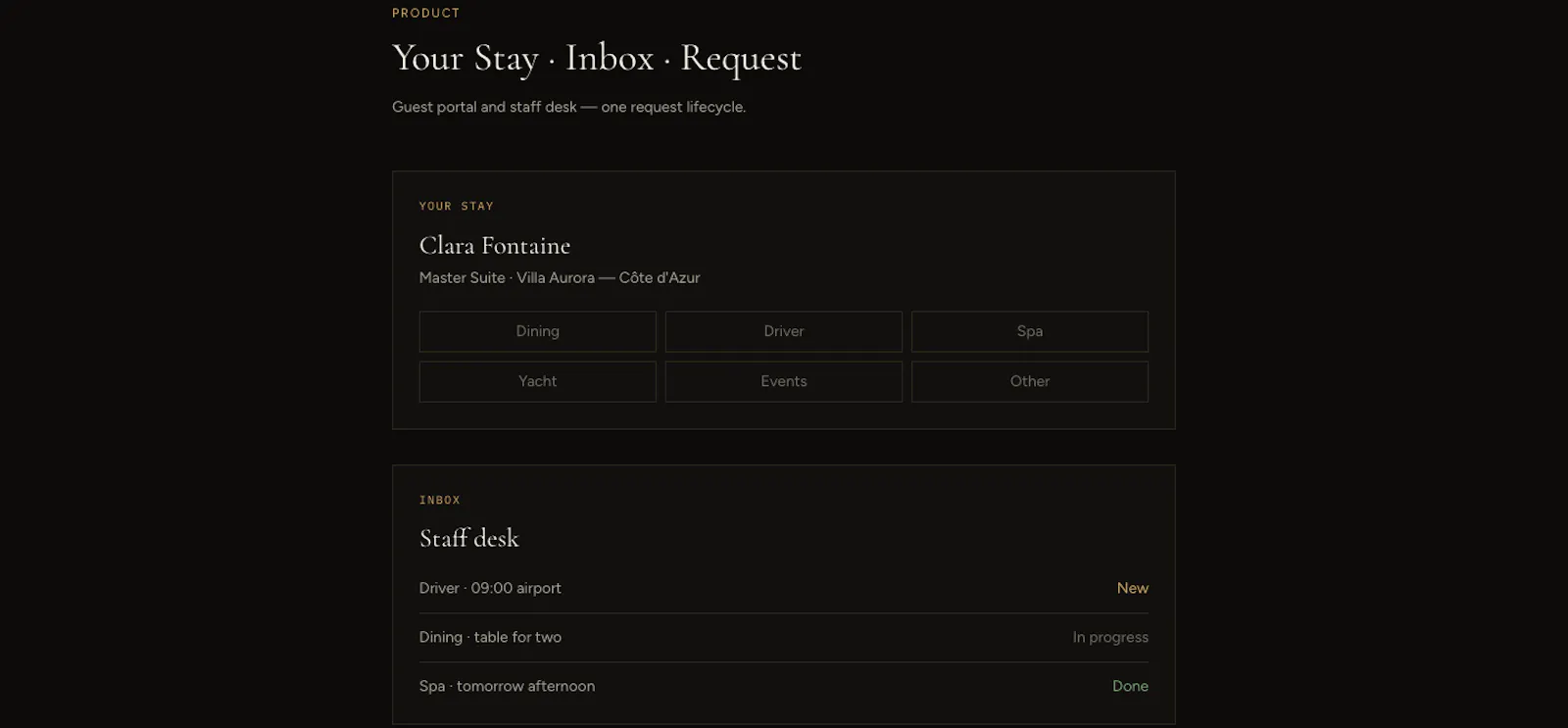The width and height of the screenshot is (1568, 728).
Task: Select the Dining request button
Action: [x=537, y=331]
